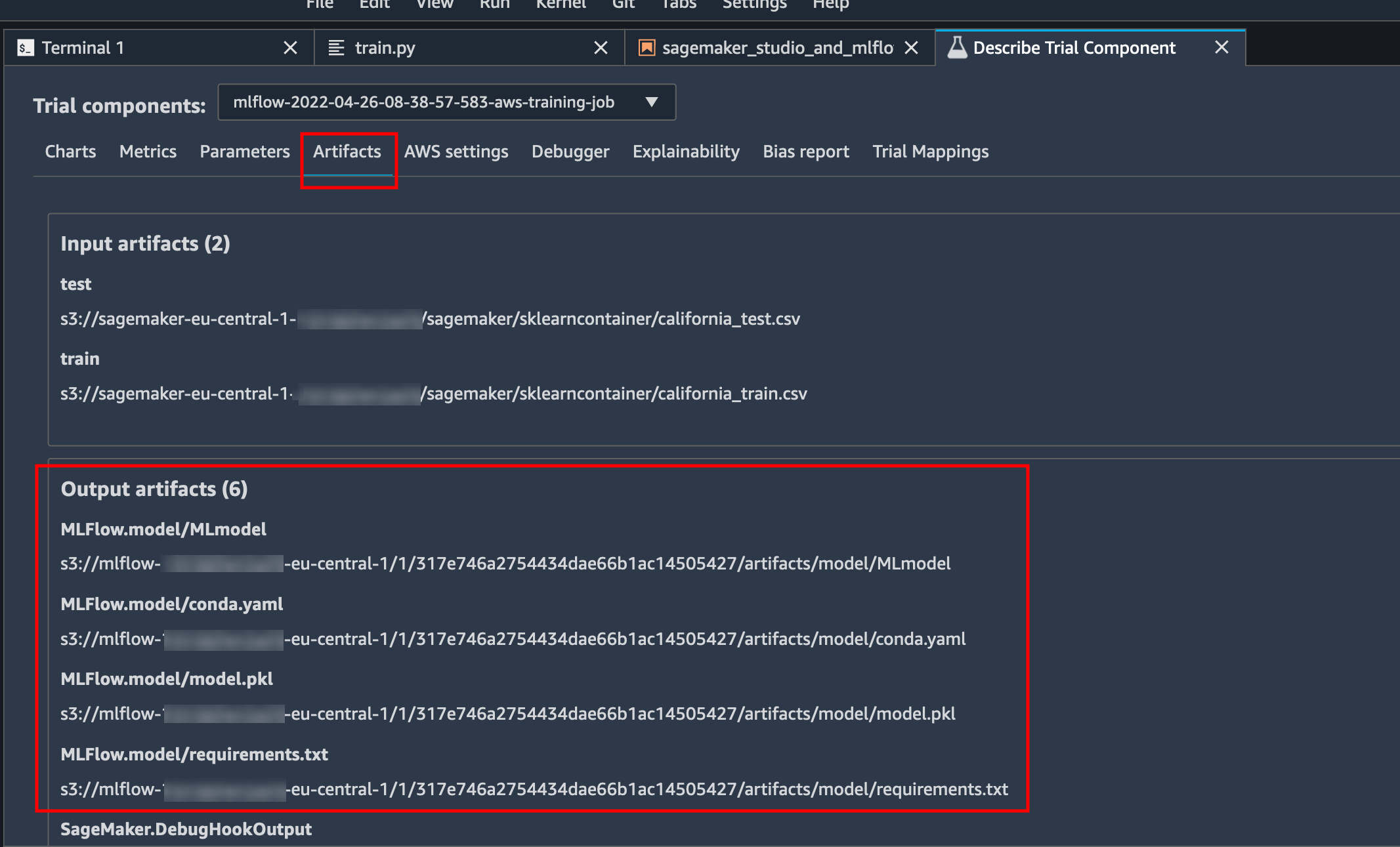This screenshot has height=847, width=1400.
Task: Click the 'train' input artifact label
Action: [79, 359]
